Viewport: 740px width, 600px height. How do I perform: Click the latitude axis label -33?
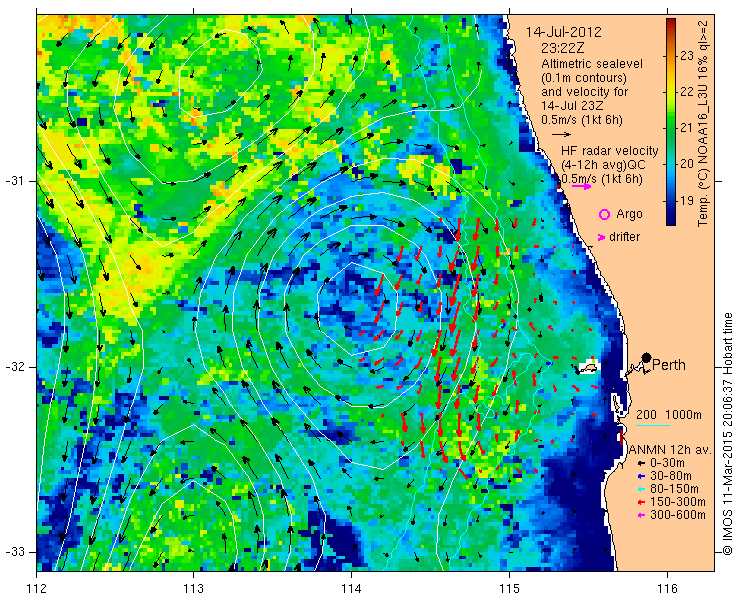[x=15, y=552]
